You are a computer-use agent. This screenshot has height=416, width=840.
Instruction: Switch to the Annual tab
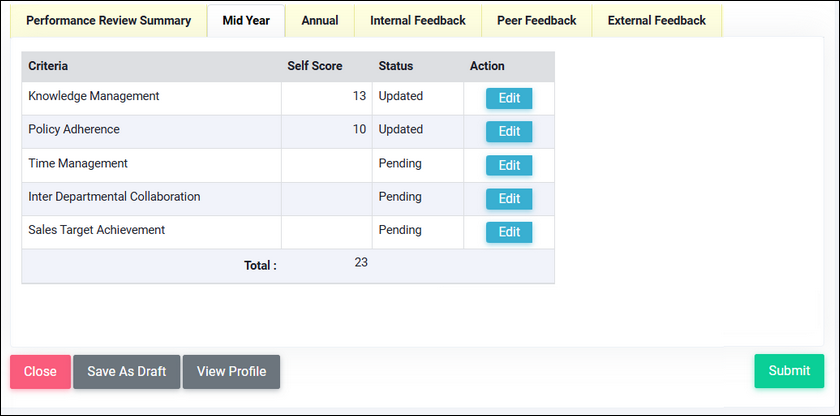pyautogui.click(x=320, y=21)
